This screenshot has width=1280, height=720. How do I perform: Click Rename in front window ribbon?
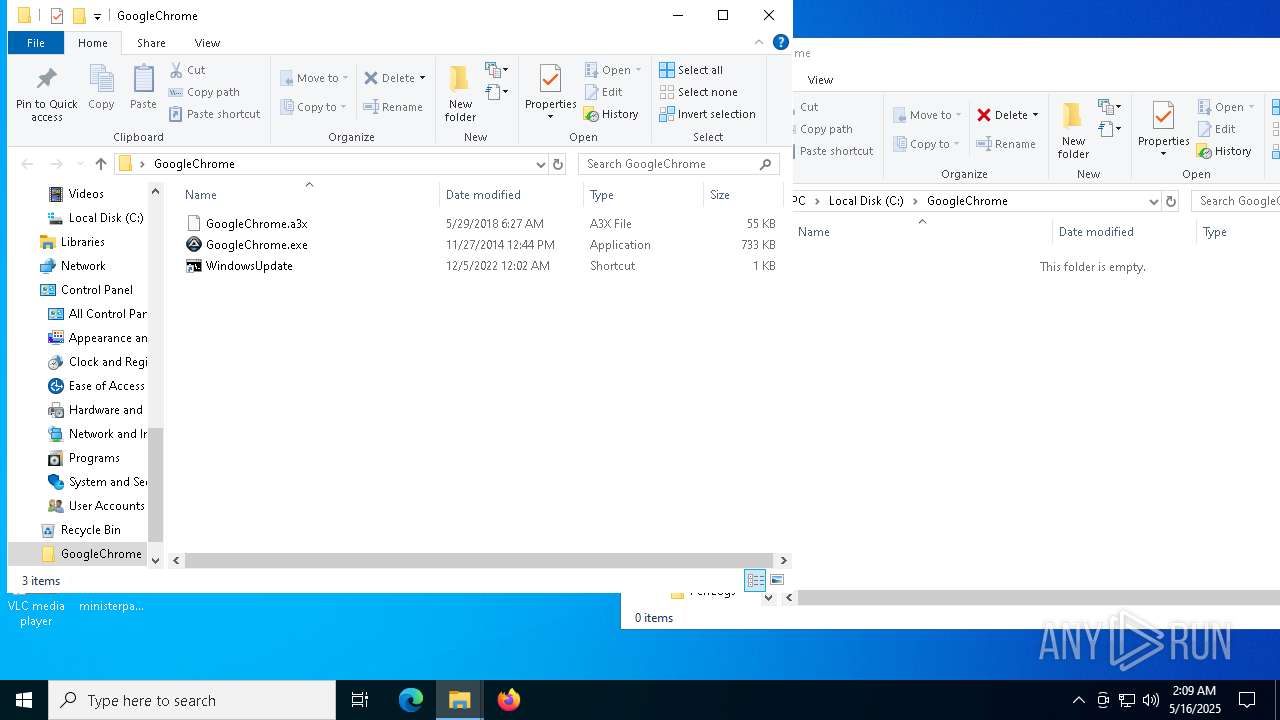click(393, 107)
